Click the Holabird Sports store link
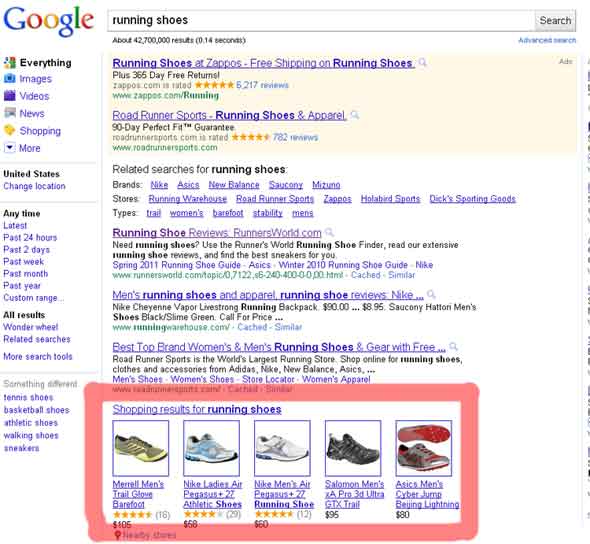590x544 pixels. tap(390, 199)
